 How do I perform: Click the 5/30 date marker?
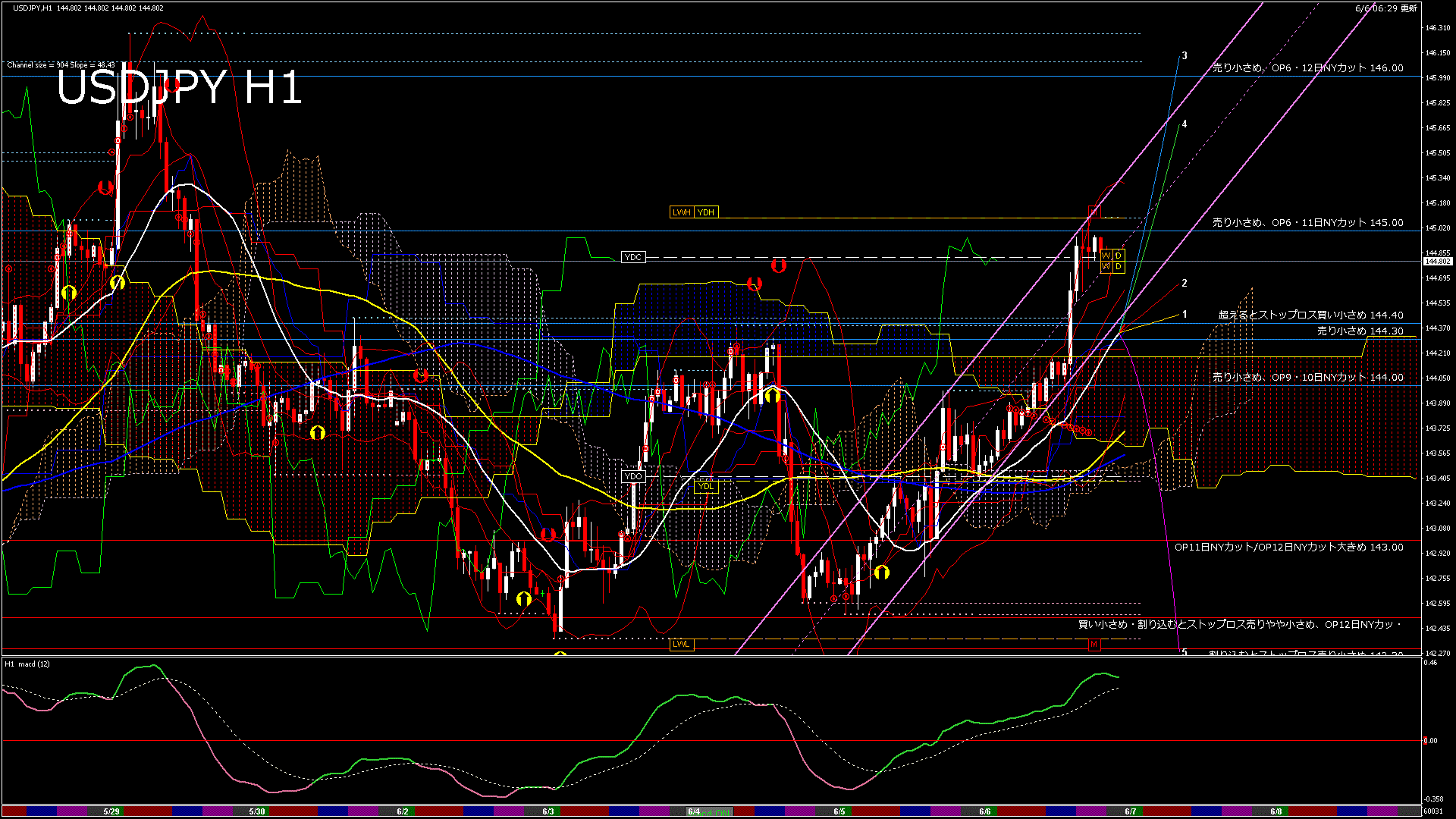click(x=257, y=811)
